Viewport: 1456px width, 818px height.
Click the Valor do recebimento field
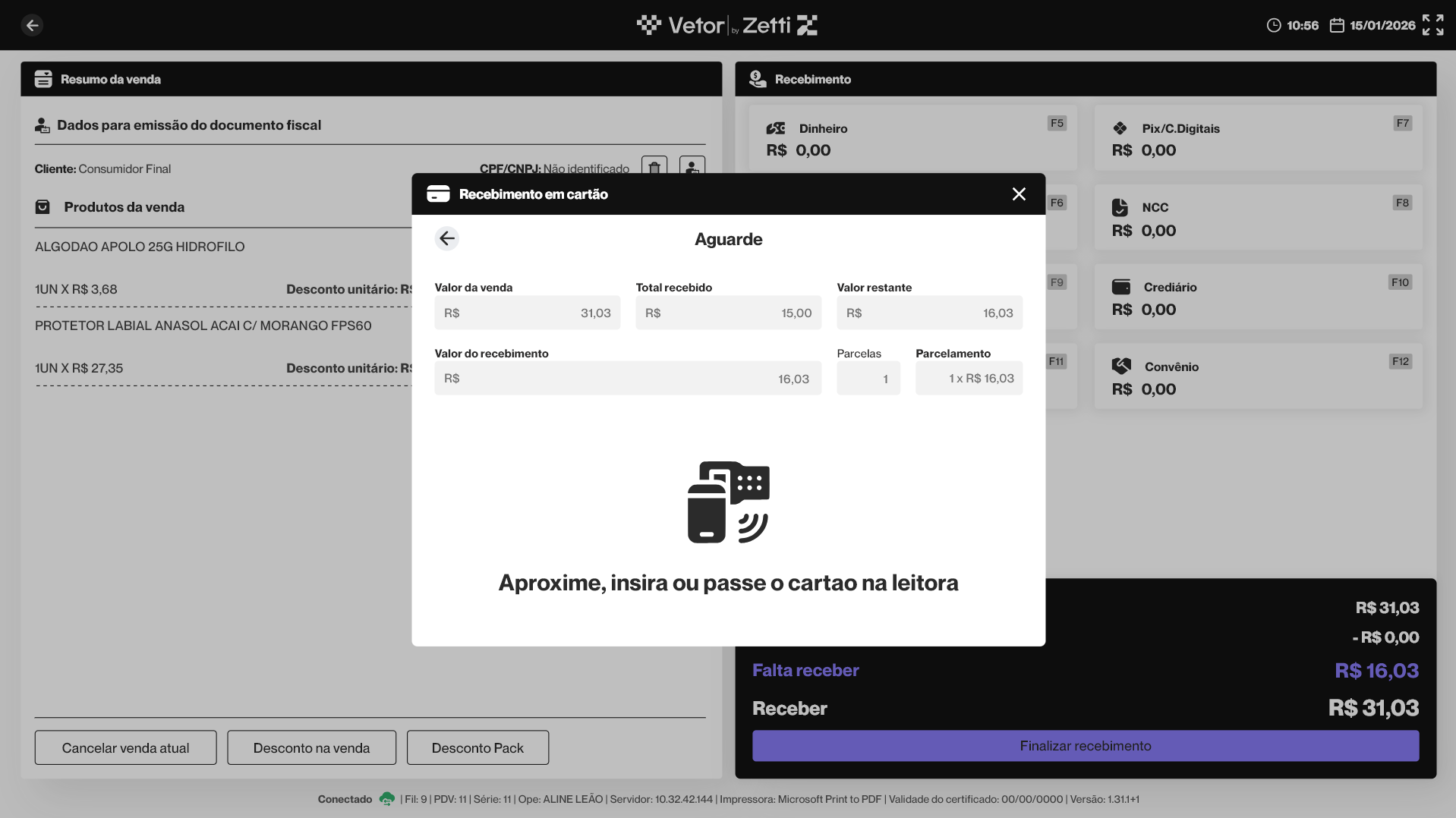[x=627, y=379]
